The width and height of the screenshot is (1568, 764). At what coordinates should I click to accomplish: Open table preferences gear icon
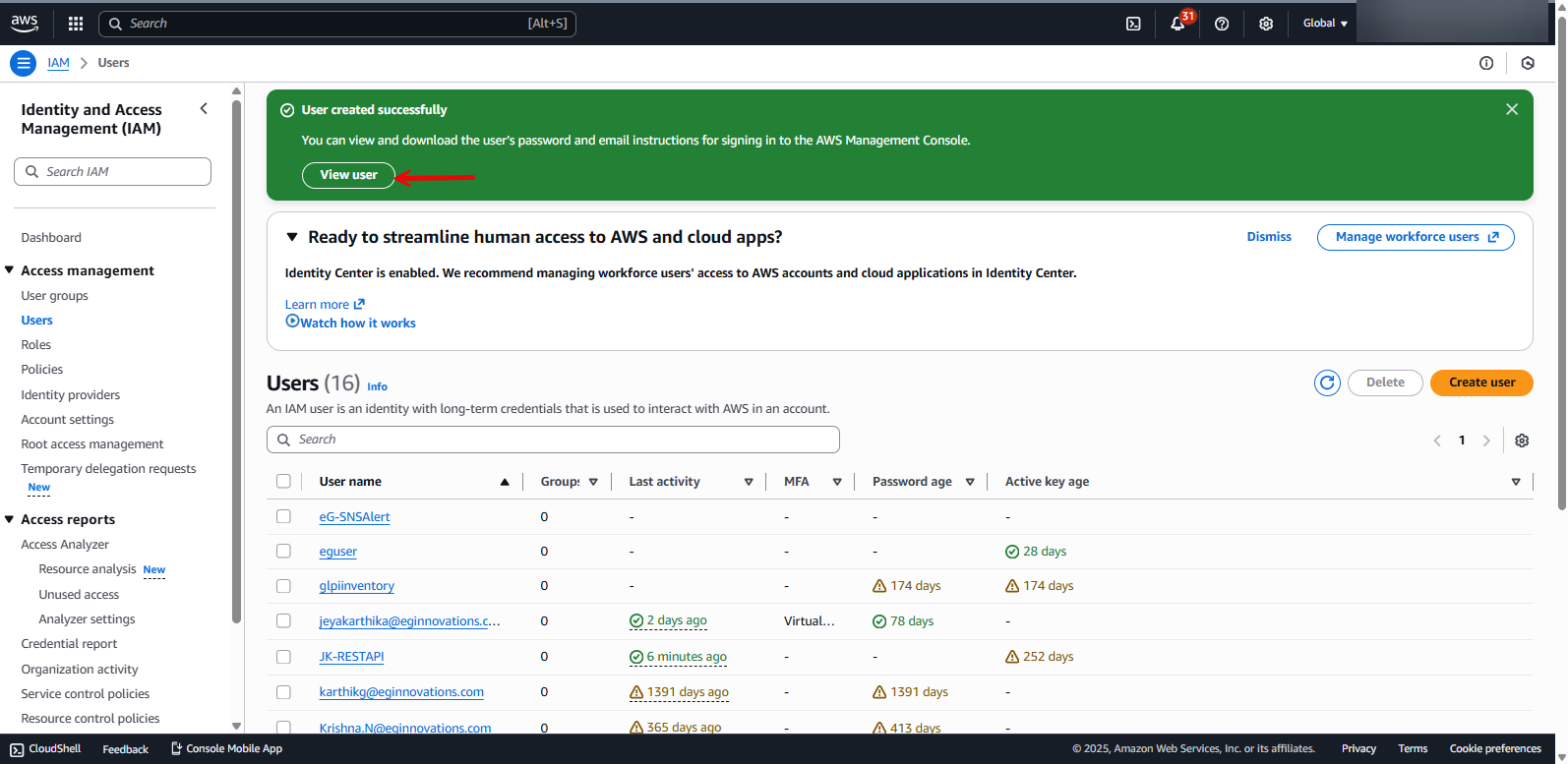[x=1522, y=441]
